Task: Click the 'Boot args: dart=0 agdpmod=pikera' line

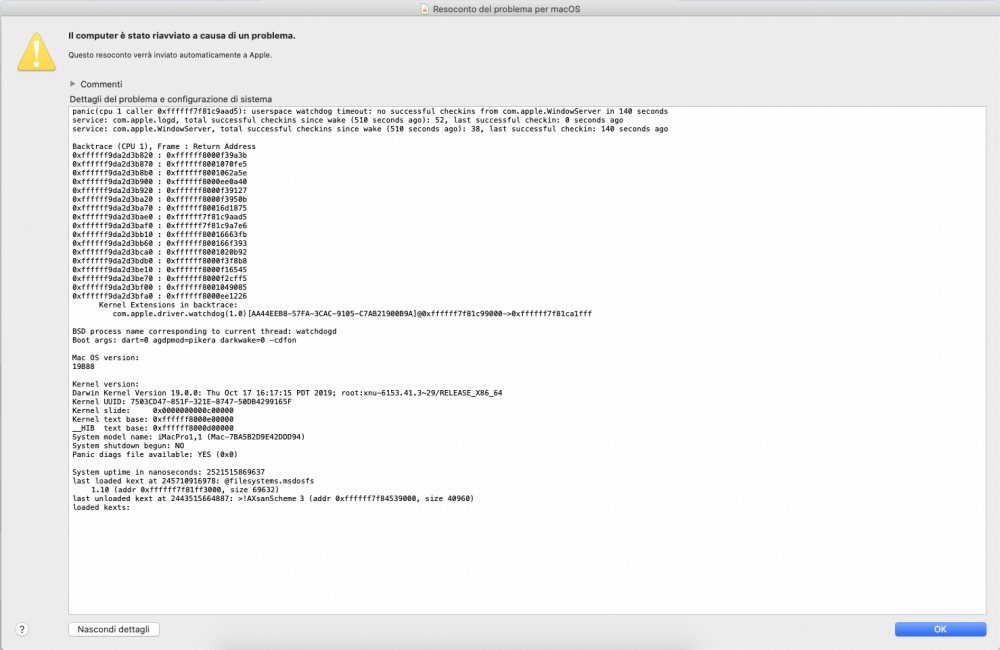Action: click(x=184, y=340)
